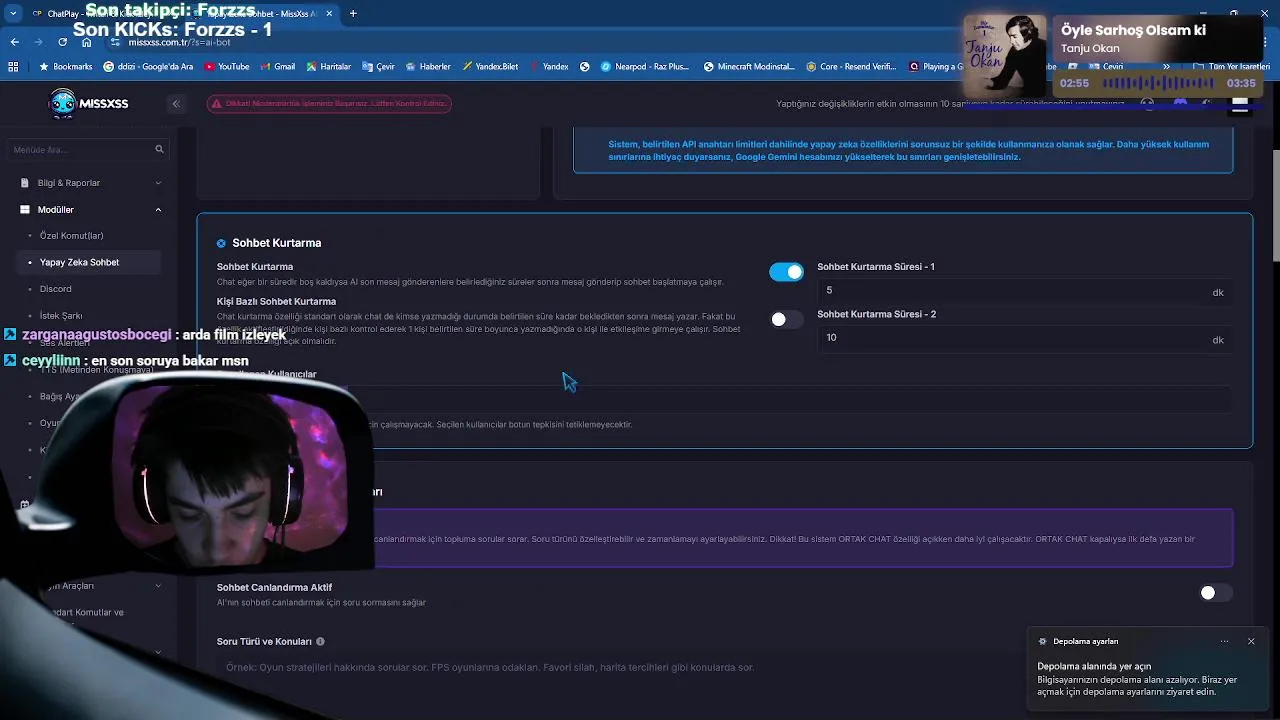
Task: Close the Depolama ayarları notification
Action: (x=1251, y=641)
